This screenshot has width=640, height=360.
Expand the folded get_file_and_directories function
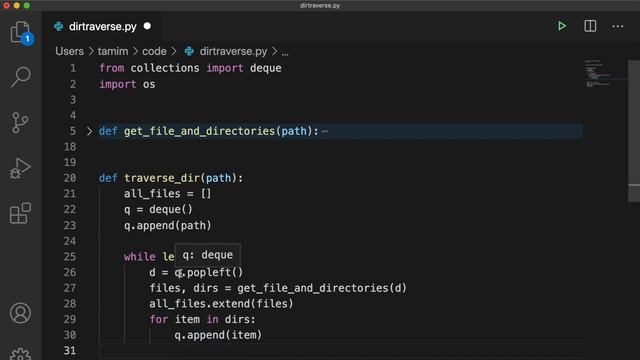pyautogui.click(x=89, y=131)
